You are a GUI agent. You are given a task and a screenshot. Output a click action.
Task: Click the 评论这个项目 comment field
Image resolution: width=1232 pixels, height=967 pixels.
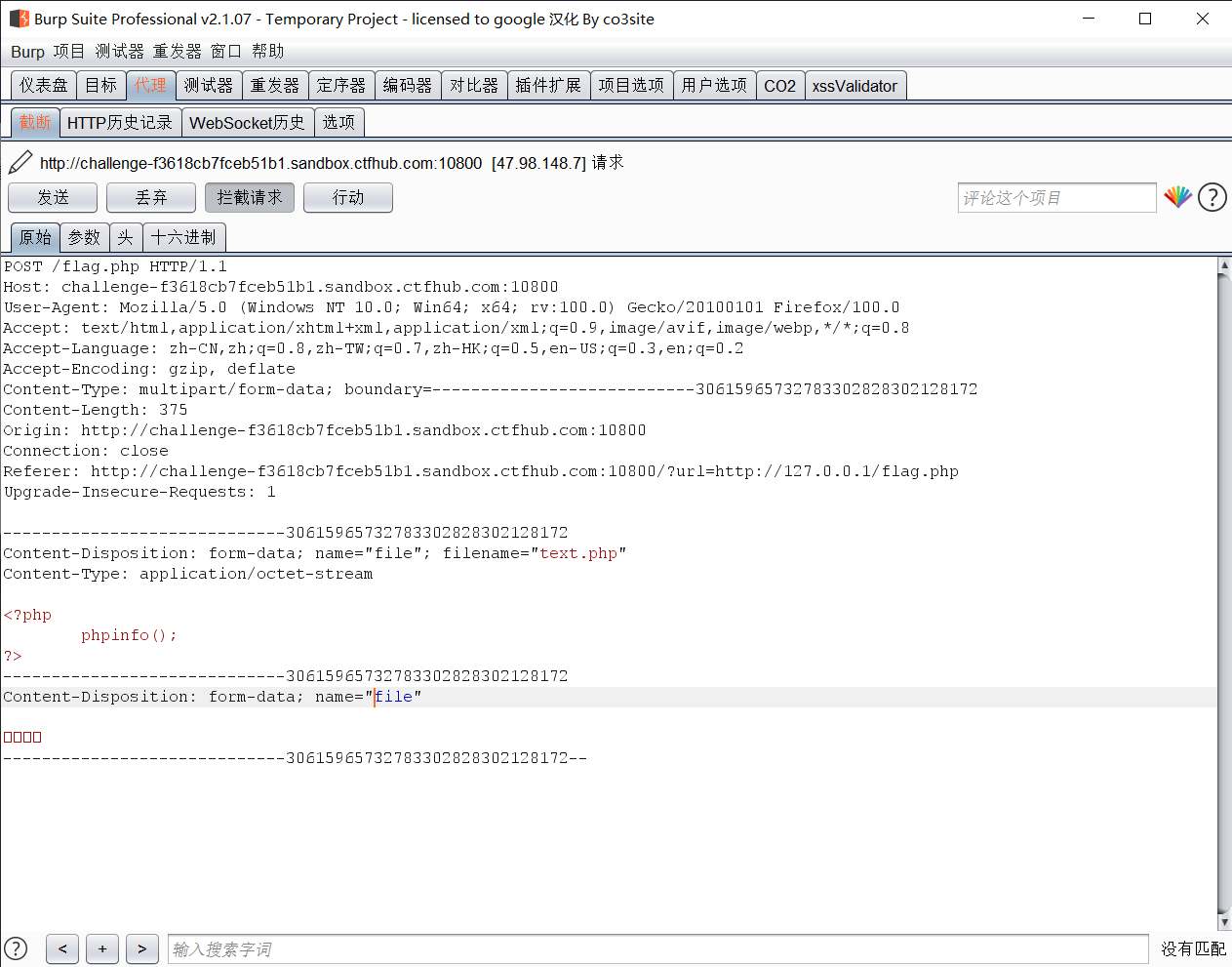(1056, 197)
